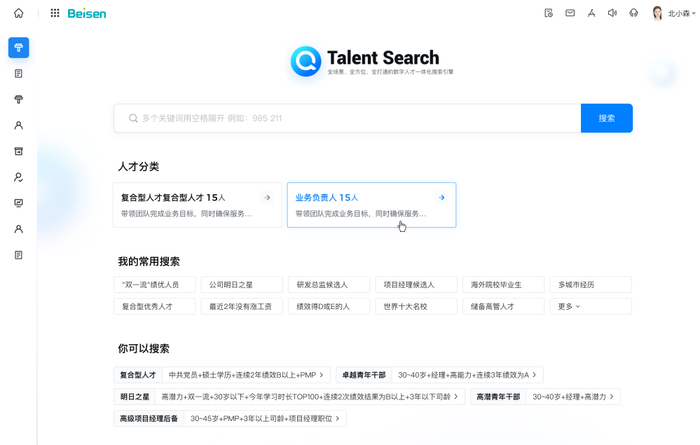Select the 绩效得D或E的人 saved search
The image size is (700, 445).
point(329,307)
